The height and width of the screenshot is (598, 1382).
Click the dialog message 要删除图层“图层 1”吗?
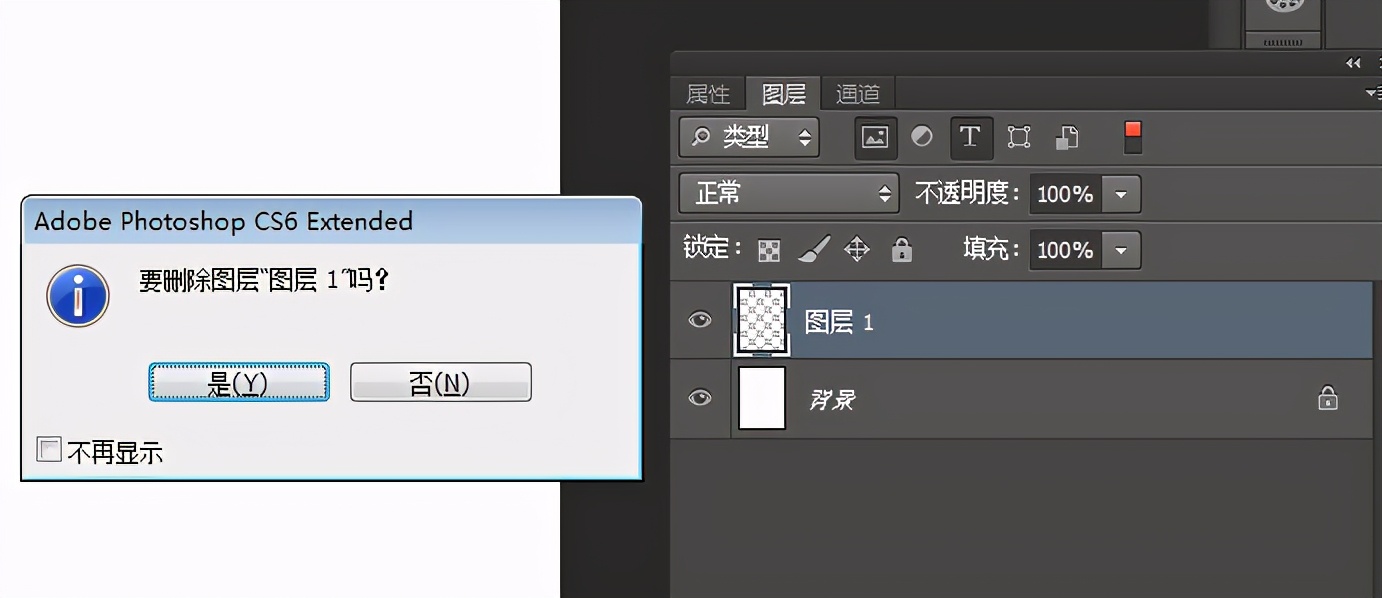tap(263, 280)
